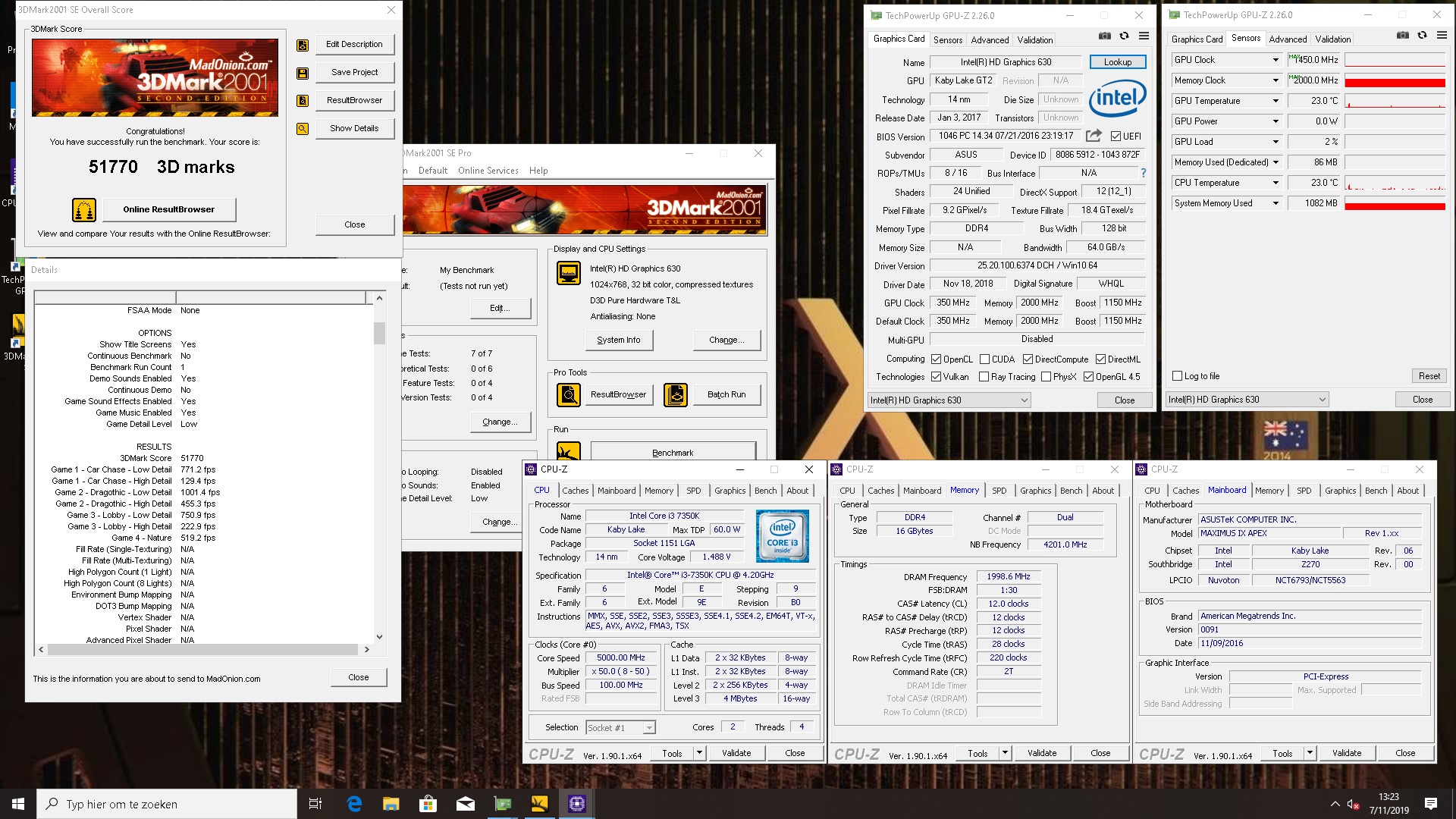
Task: Open GPU Clock sensor dropdown
Action: [x=1276, y=60]
